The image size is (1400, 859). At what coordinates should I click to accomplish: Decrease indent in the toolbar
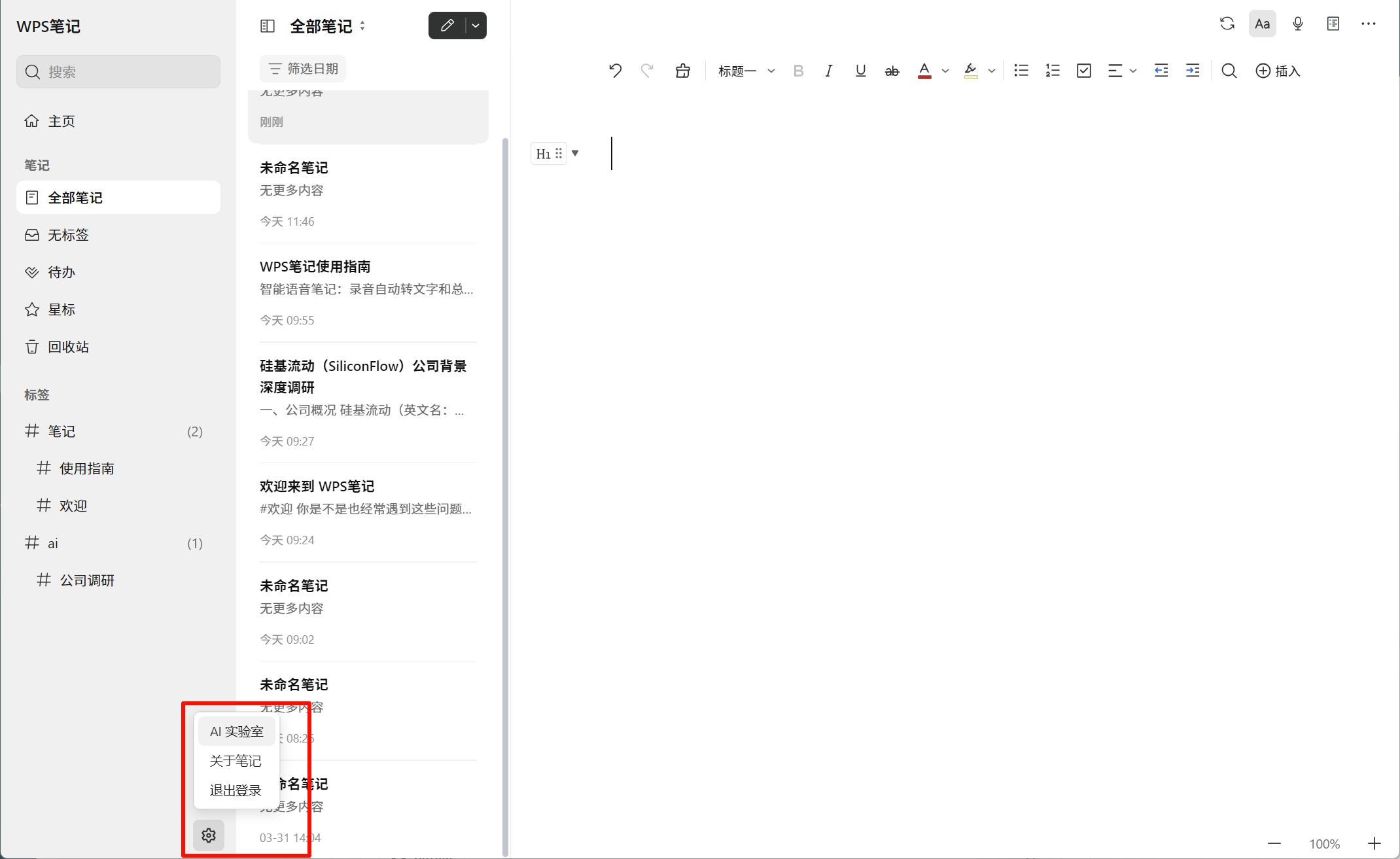coord(1161,71)
